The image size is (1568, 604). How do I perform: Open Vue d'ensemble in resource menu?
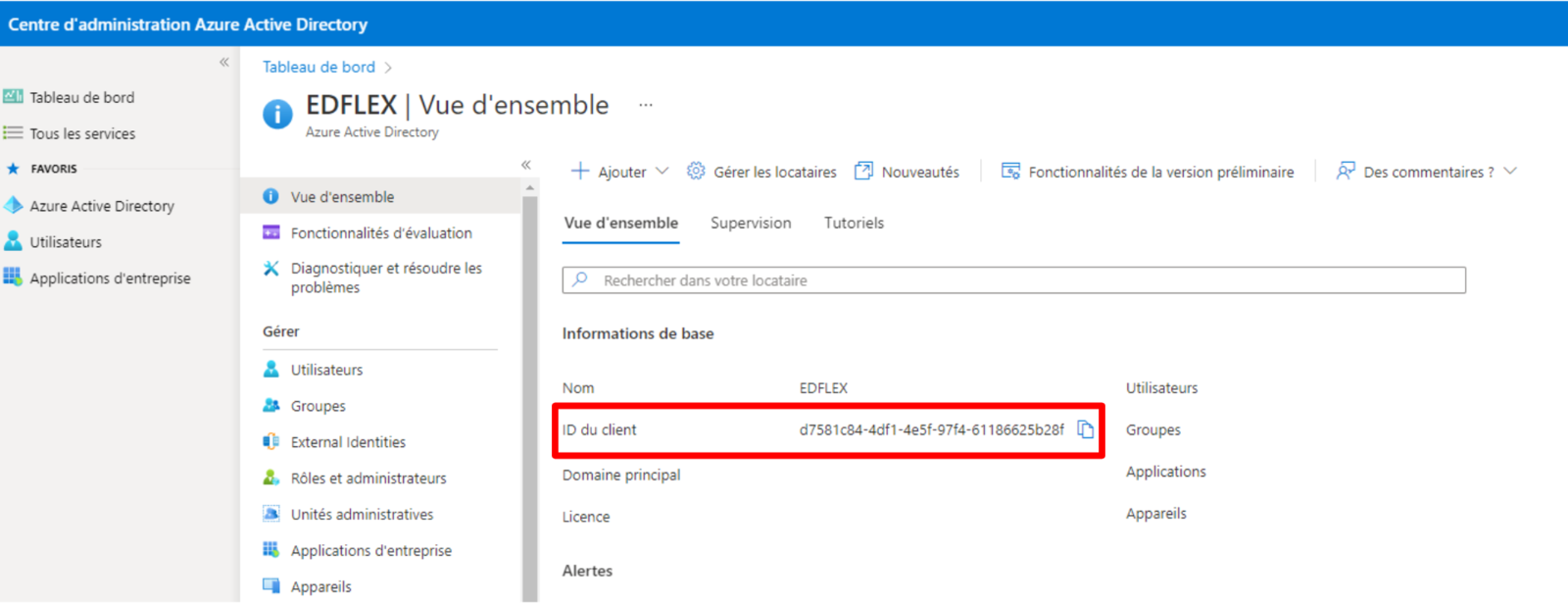tap(381, 196)
